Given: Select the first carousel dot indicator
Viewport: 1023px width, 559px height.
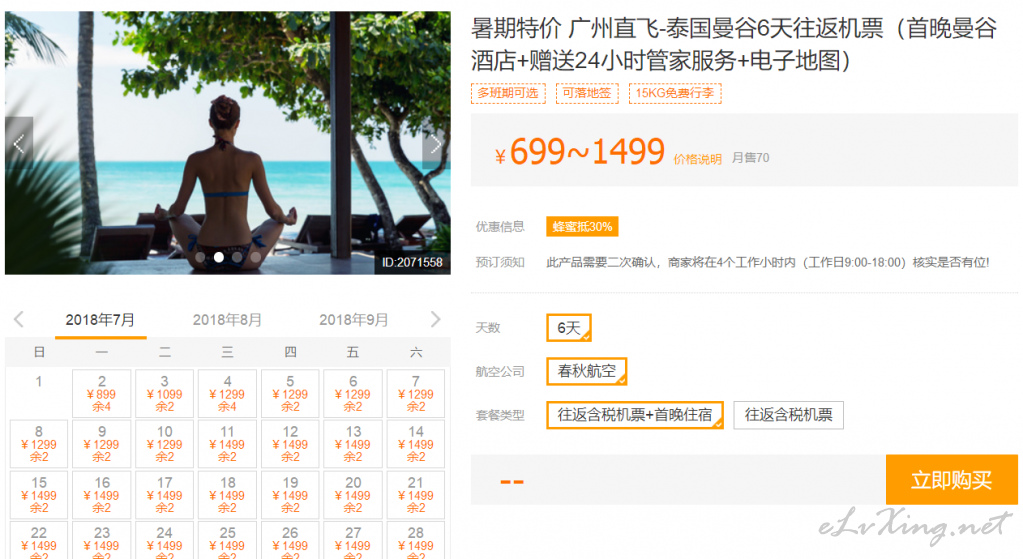Looking at the screenshot, I should pos(200,257).
